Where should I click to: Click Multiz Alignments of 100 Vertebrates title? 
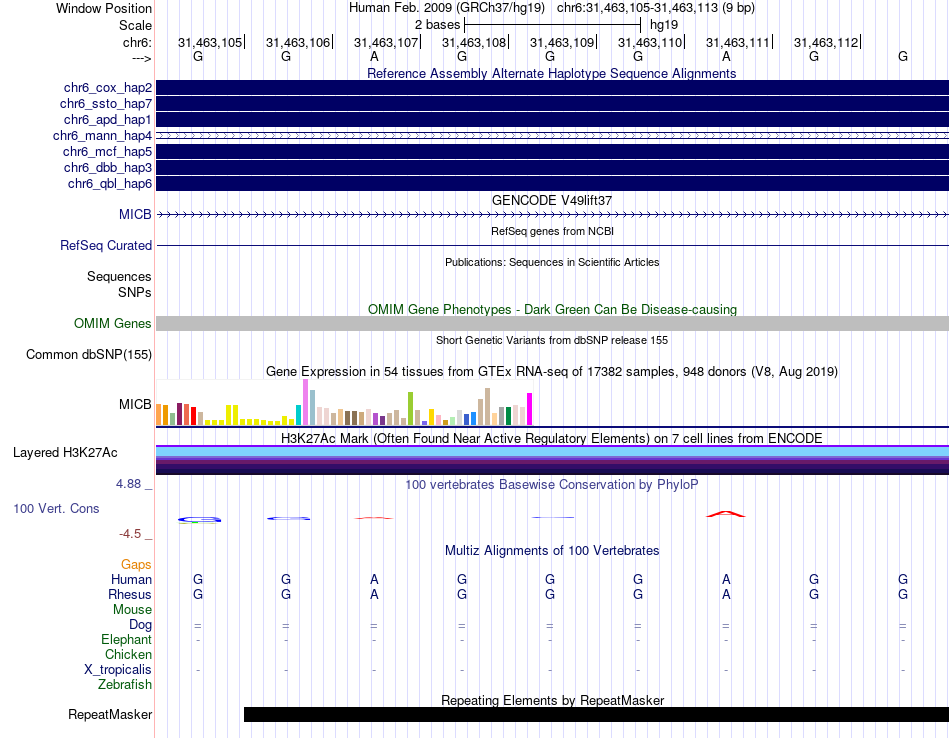point(552,551)
